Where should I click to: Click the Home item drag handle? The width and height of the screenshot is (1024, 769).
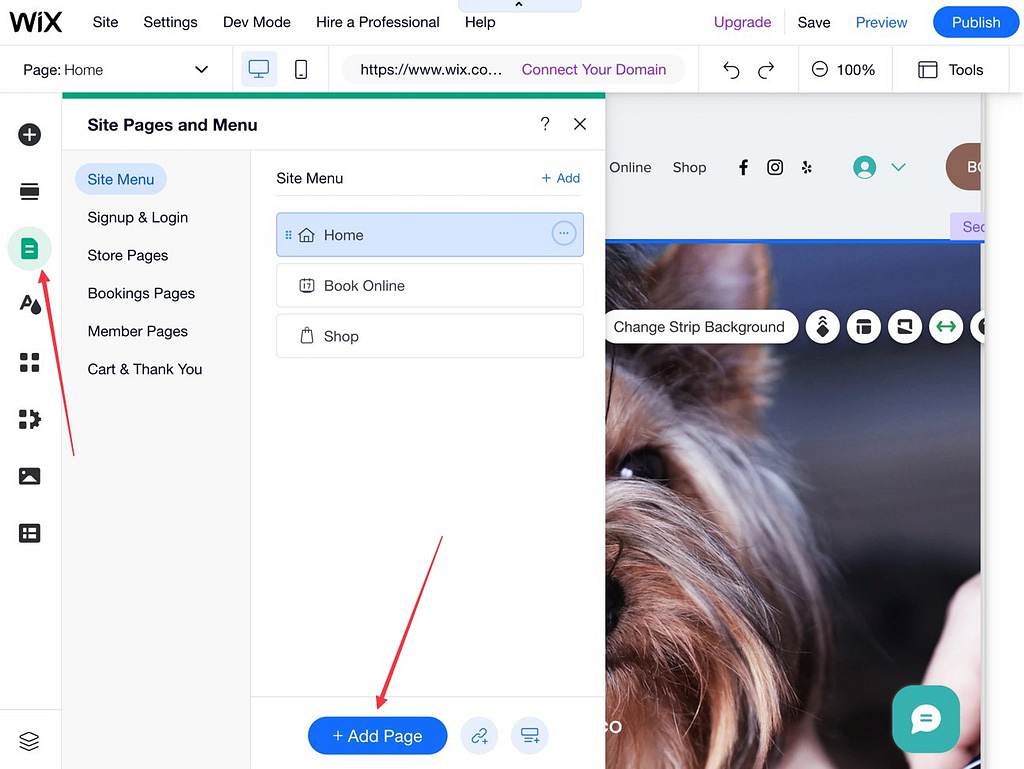pos(288,234)
